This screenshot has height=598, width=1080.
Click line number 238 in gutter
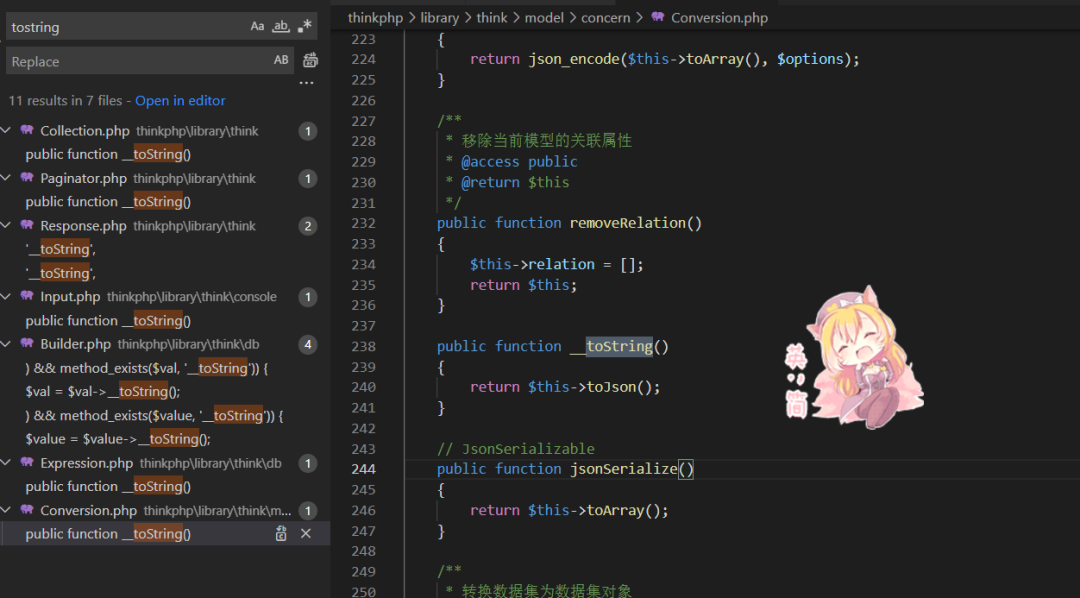point(363,347)
